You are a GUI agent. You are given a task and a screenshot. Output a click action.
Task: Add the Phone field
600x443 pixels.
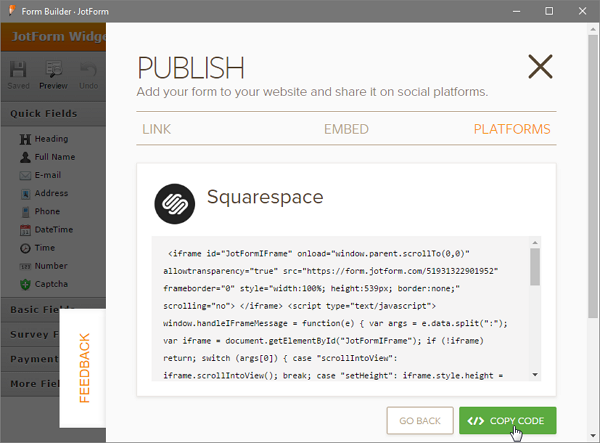[47, 211]
